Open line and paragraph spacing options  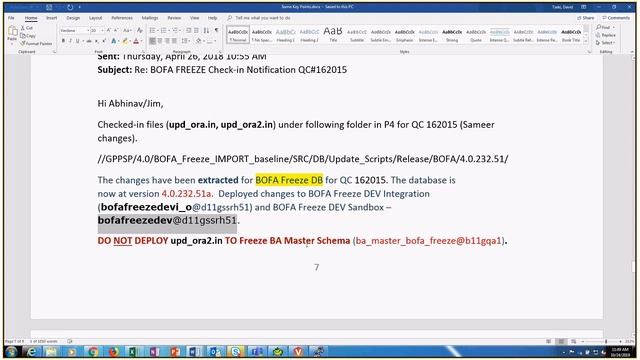186,41
